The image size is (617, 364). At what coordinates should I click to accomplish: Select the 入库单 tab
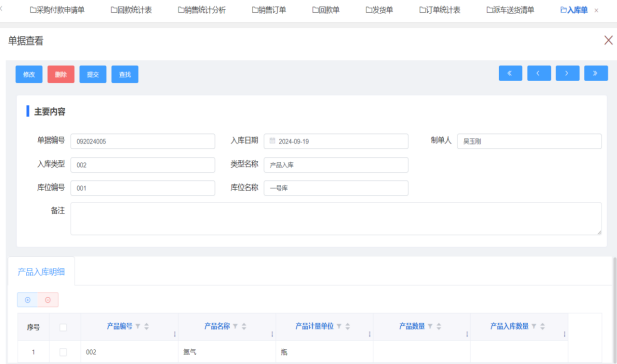574,10
